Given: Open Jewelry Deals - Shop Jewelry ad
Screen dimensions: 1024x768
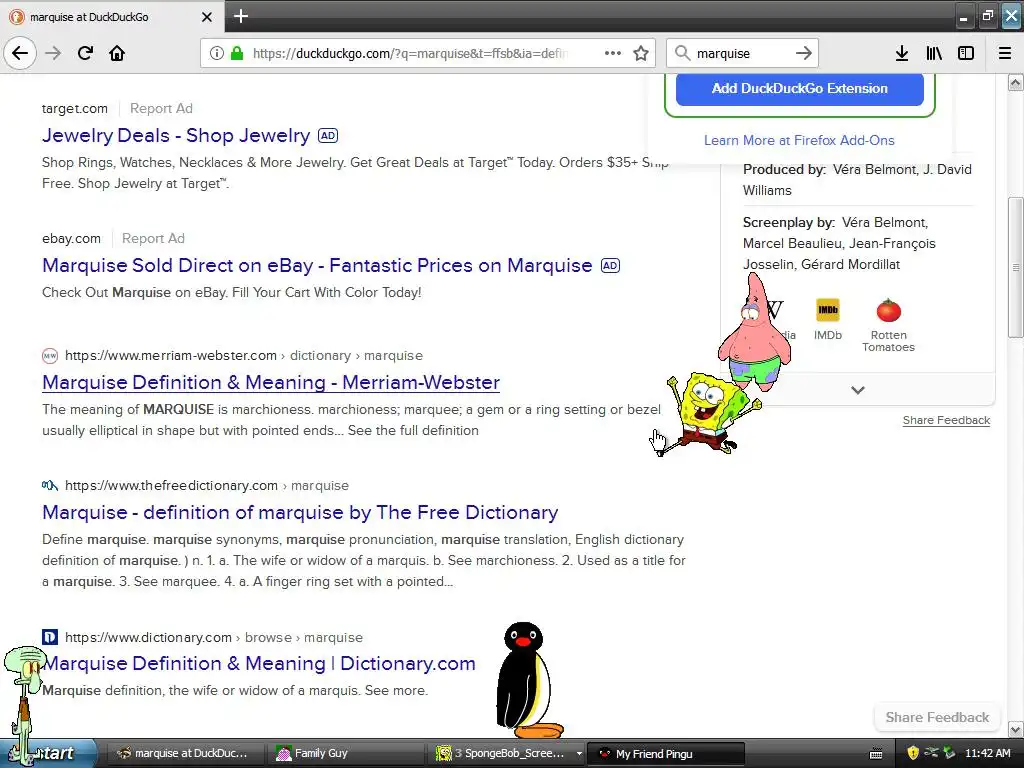Looking at the screenshot, I should pos(176,135).
